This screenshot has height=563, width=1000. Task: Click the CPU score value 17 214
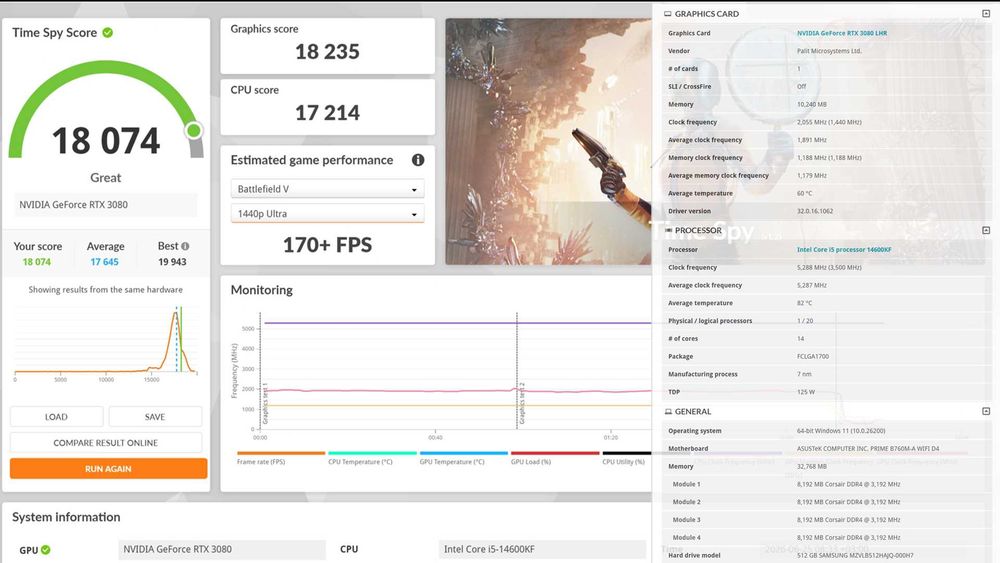point(327,113)
